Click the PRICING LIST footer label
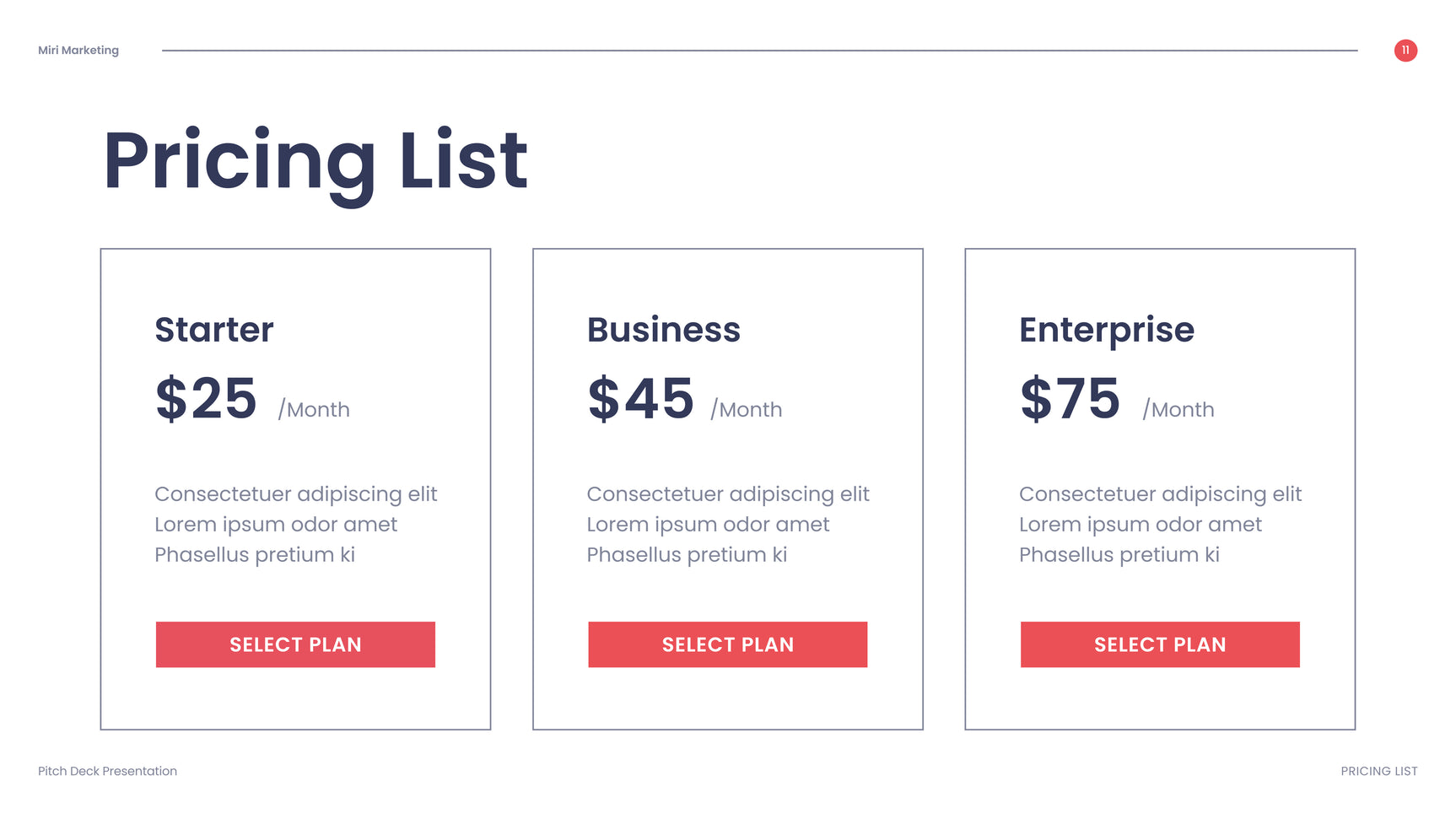1456x819 pixels. tap(1378, 771)
